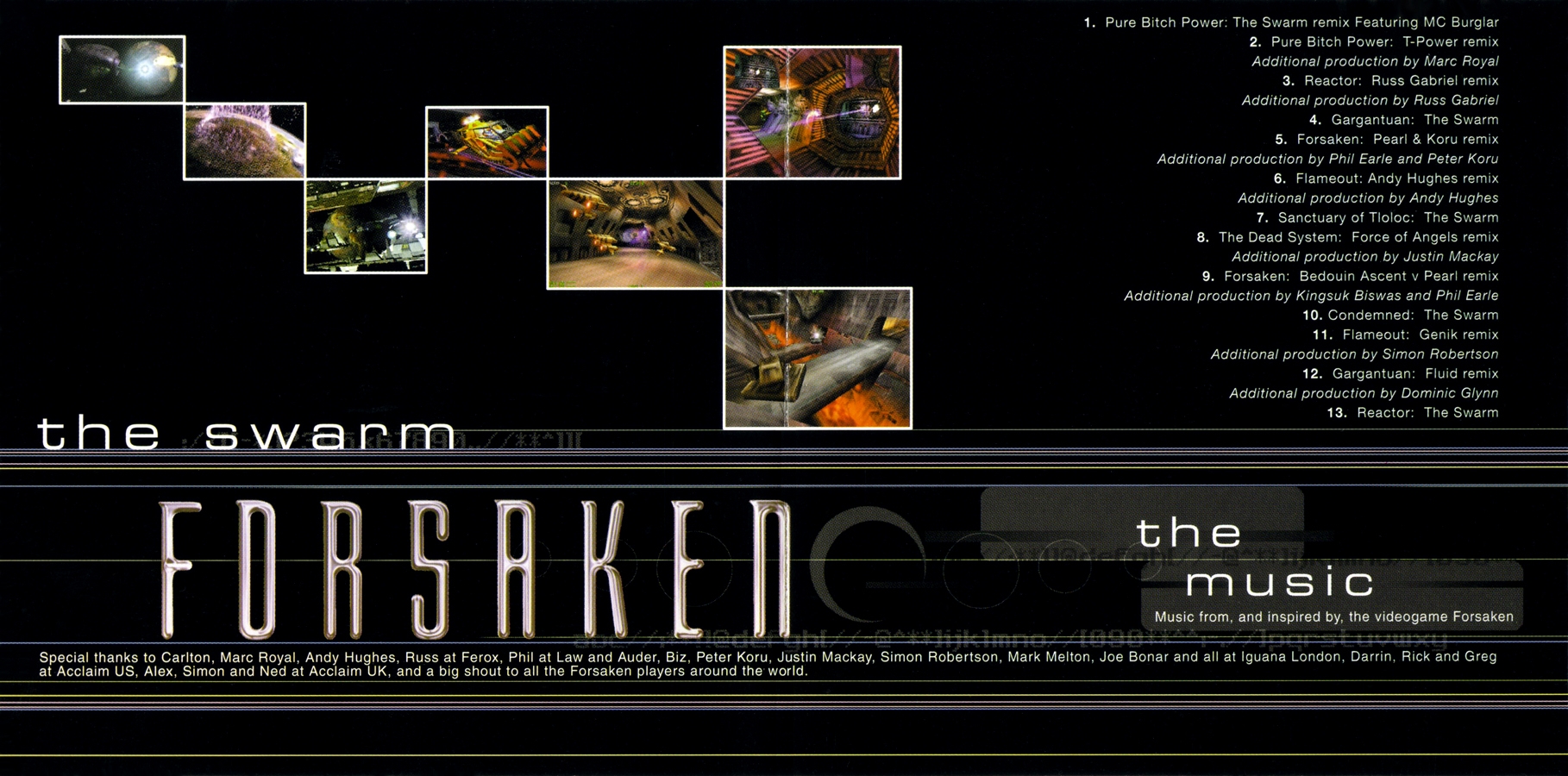Click track 7 Sanctuary of Tloloc
Image resolution: width=1568 pixels, height=776 pixels.
coord(1377,218)
